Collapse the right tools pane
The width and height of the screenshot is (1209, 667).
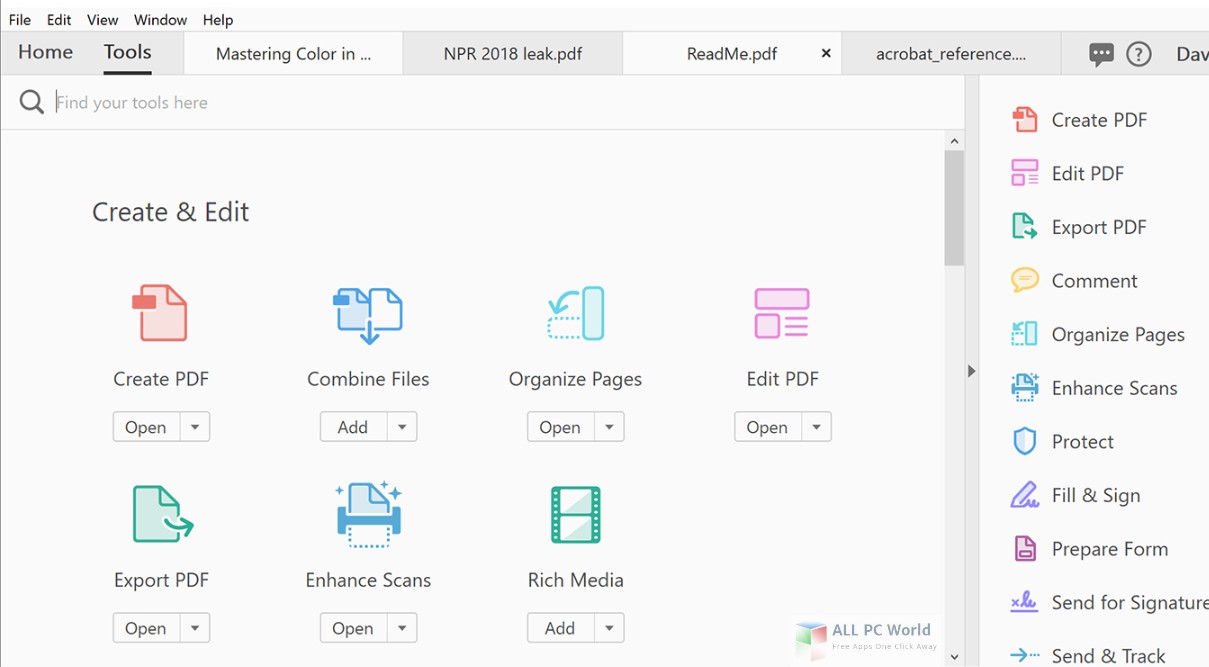(x=971, y=371)
